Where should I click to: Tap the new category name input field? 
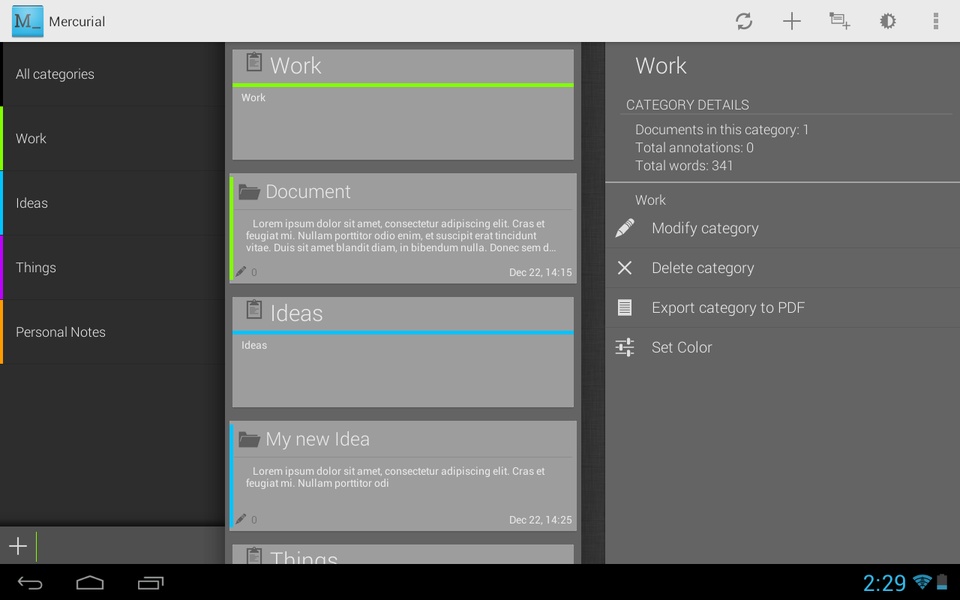tap(129, 546)
